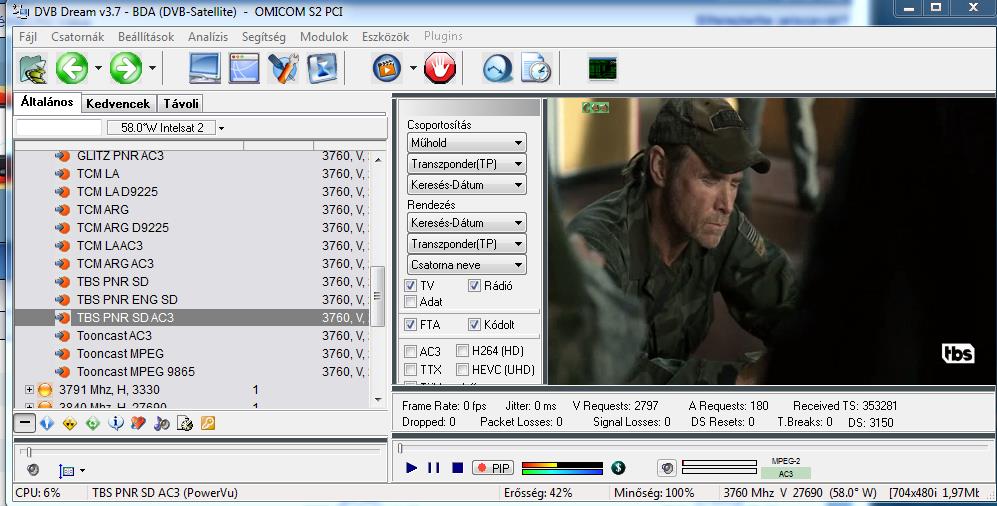Uncheck the Kódolt checkbox

[474, 324]
